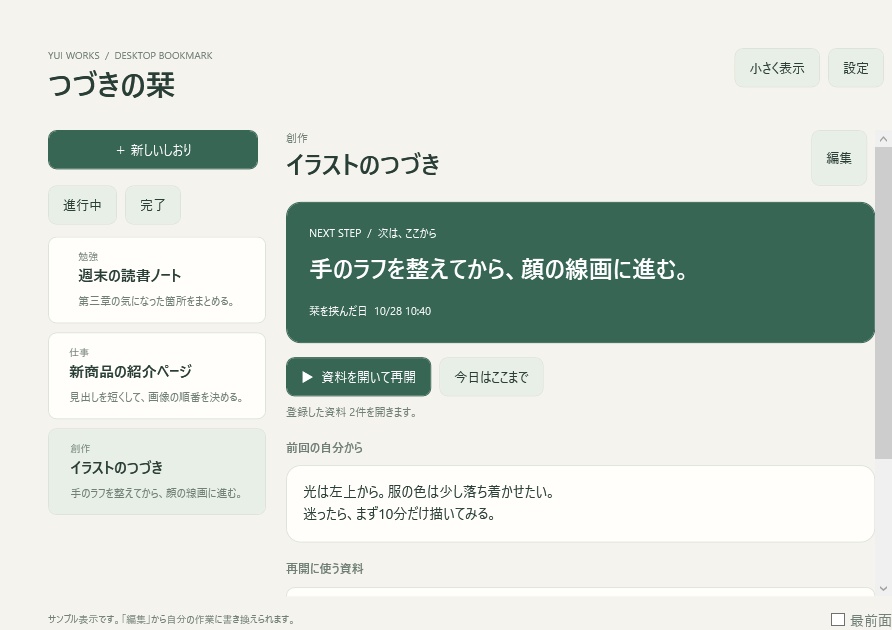Open 設定 settings
This screenshot has height=630, width=892.
856,68
